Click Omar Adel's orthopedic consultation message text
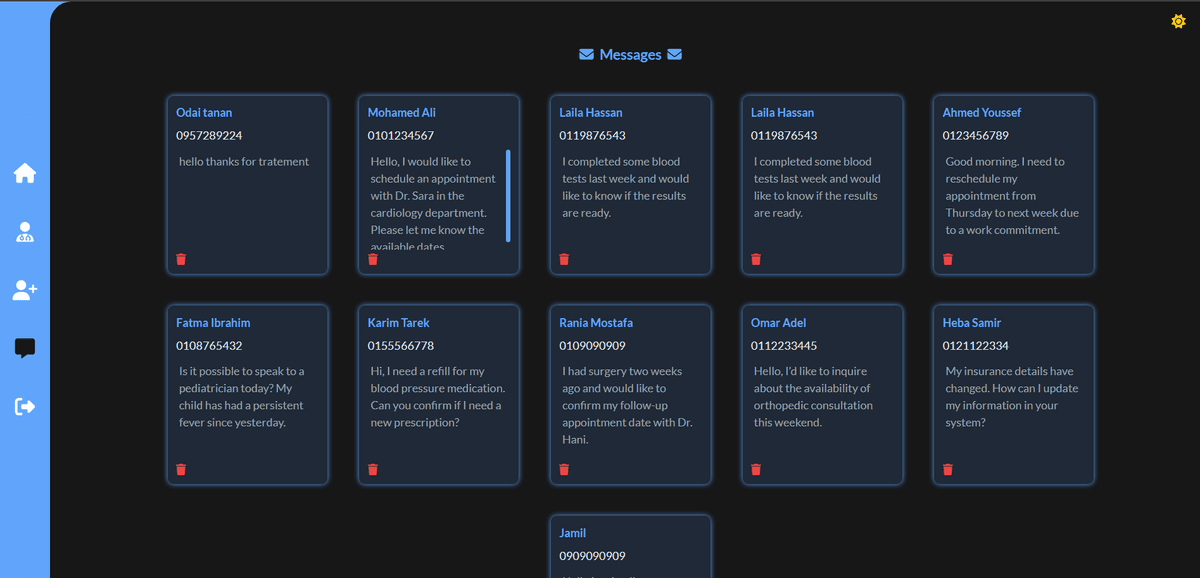This screenshot has height=578, width=1200. (812, 397)
